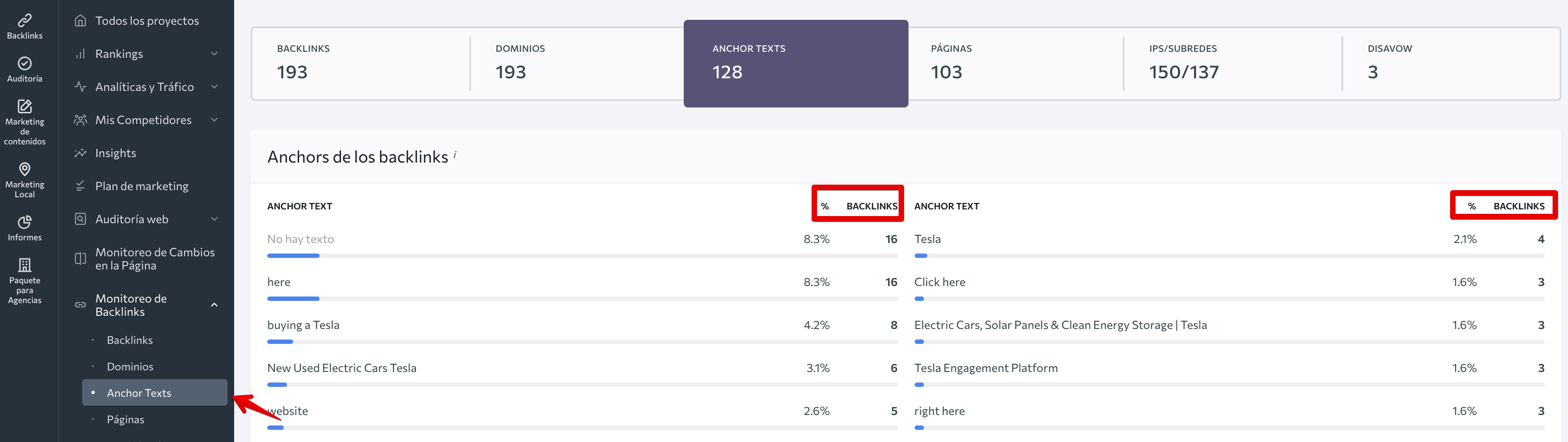1568x442 pixels.
Task: Click the link icon beside Monitoreo de Backlinks
Action: [80, 305]
